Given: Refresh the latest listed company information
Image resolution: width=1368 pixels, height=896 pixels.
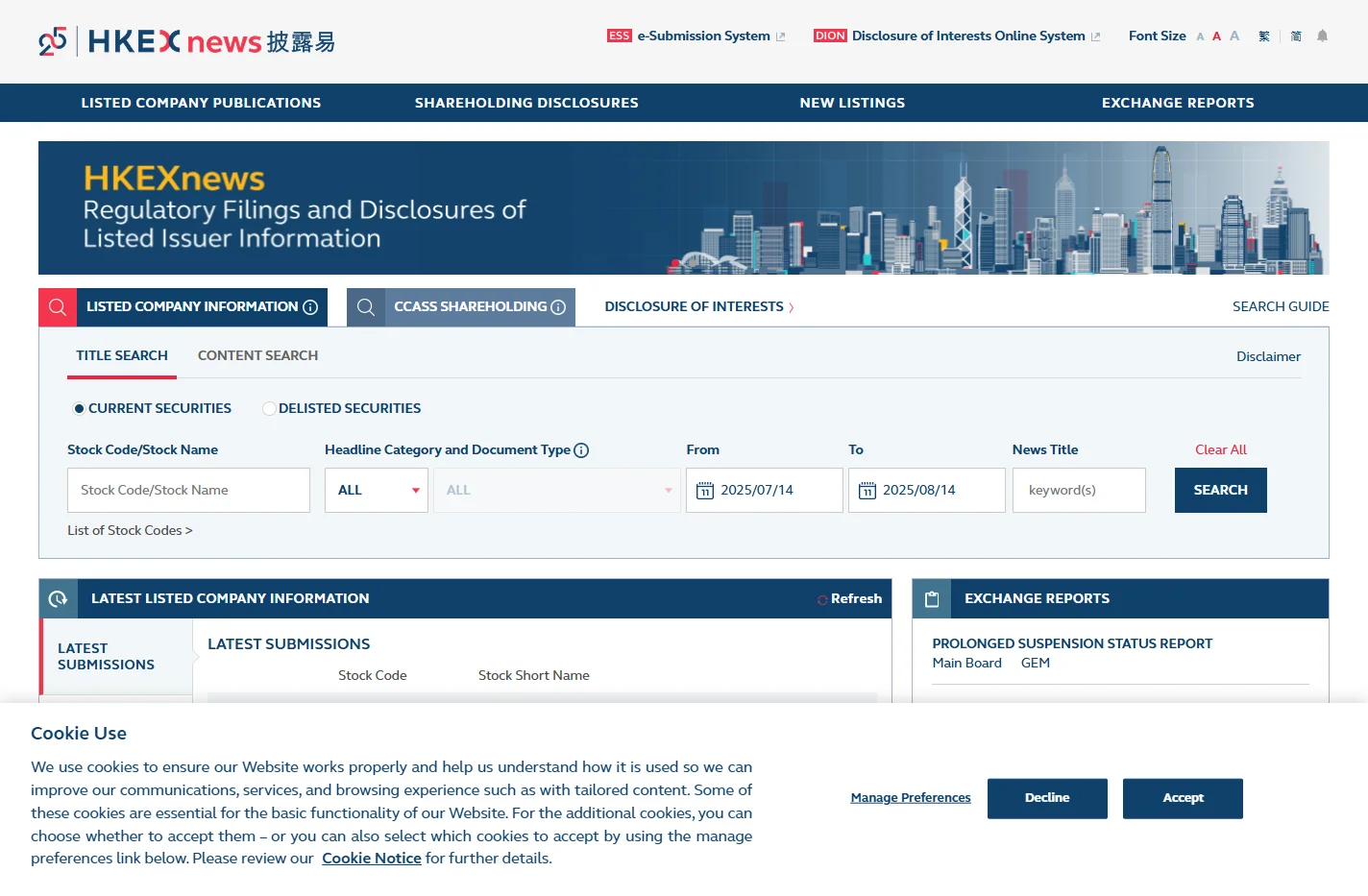Looking at the screenshot, I should click(849, 599).
